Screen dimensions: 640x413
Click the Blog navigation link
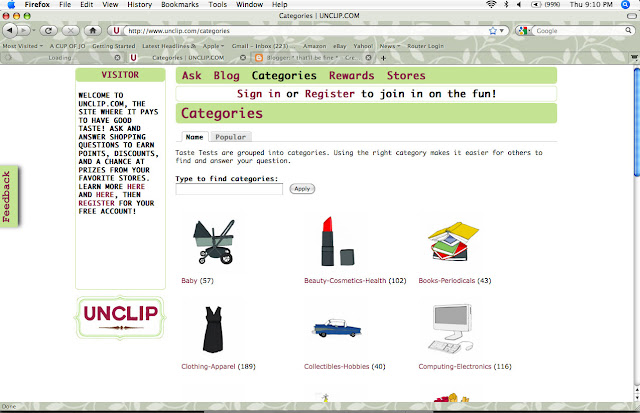(x=226, y=75)
